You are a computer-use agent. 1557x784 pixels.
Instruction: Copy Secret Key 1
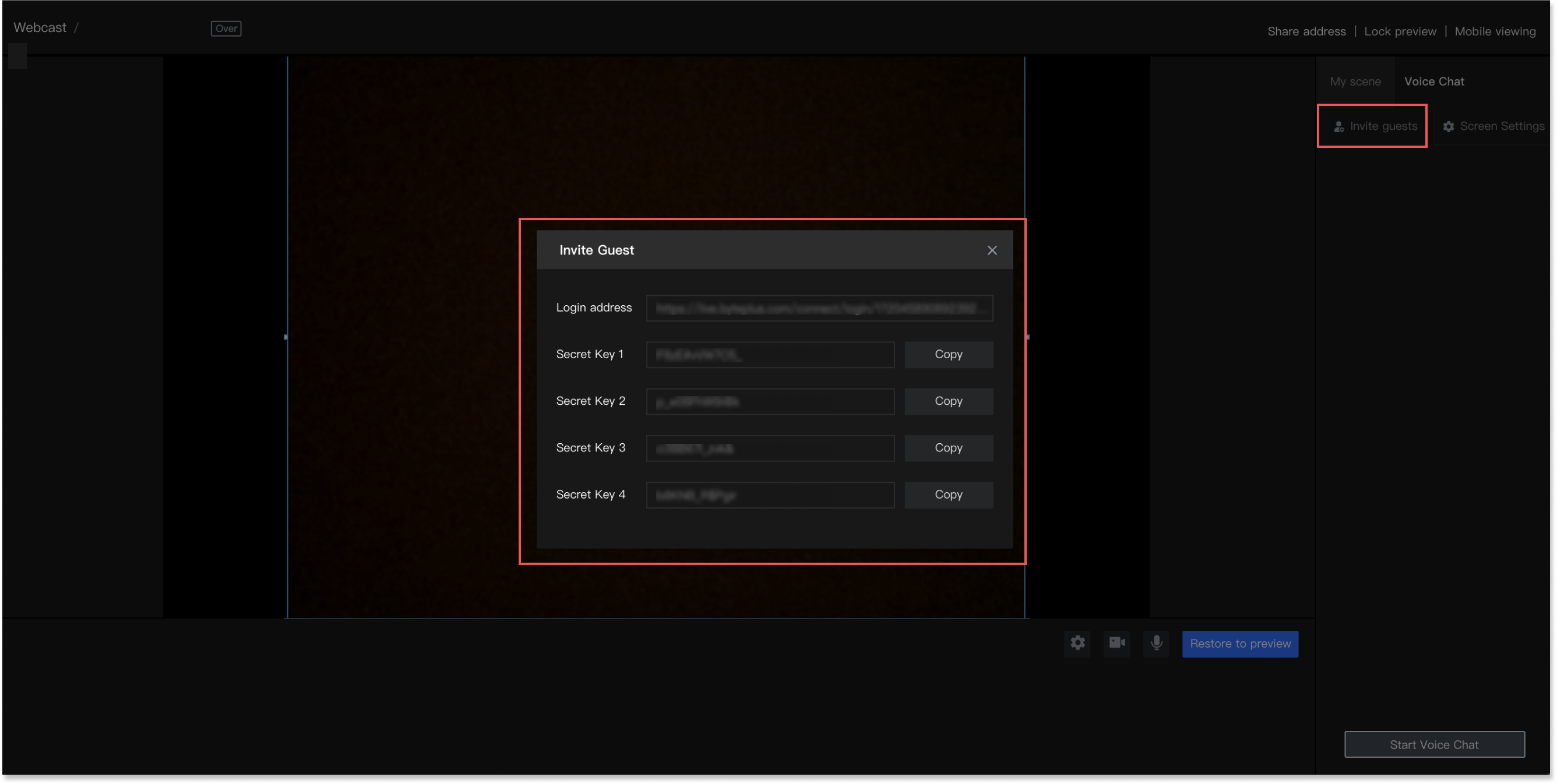click(x=948, y=355)
